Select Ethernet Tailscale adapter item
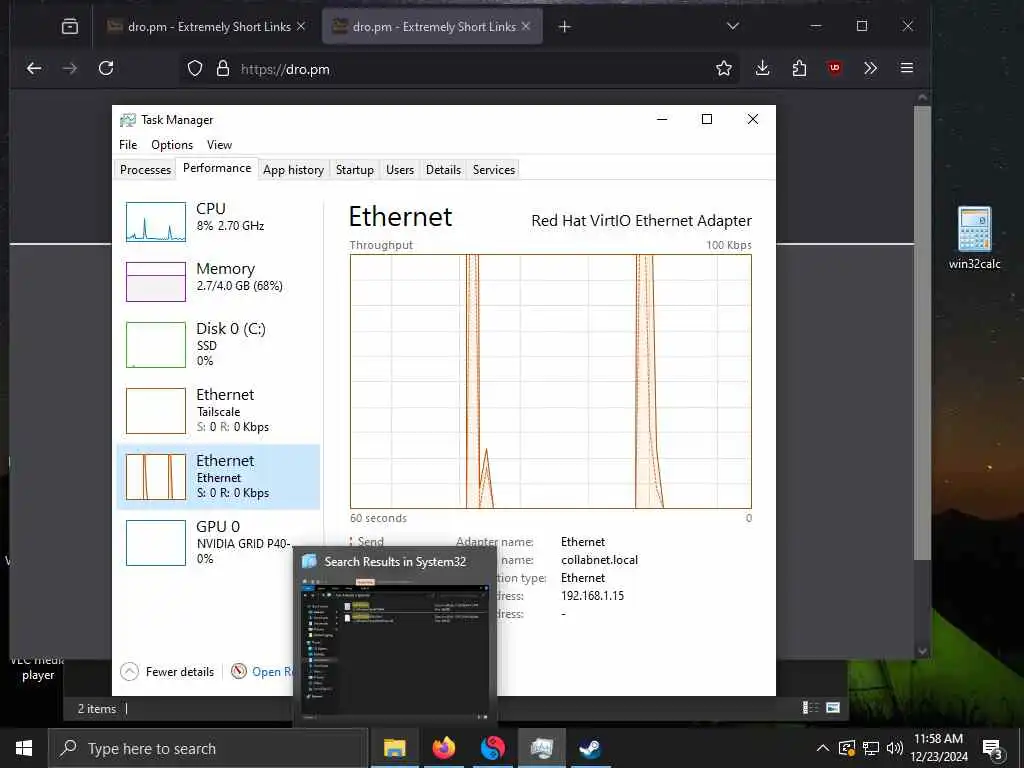This screenshot has width=1024, height=768. pos(218,411)
